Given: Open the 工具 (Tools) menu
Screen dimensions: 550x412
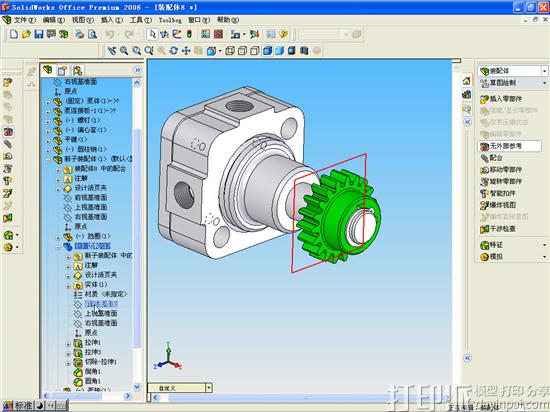Looking at the screenshot, I should pos(141,20).
